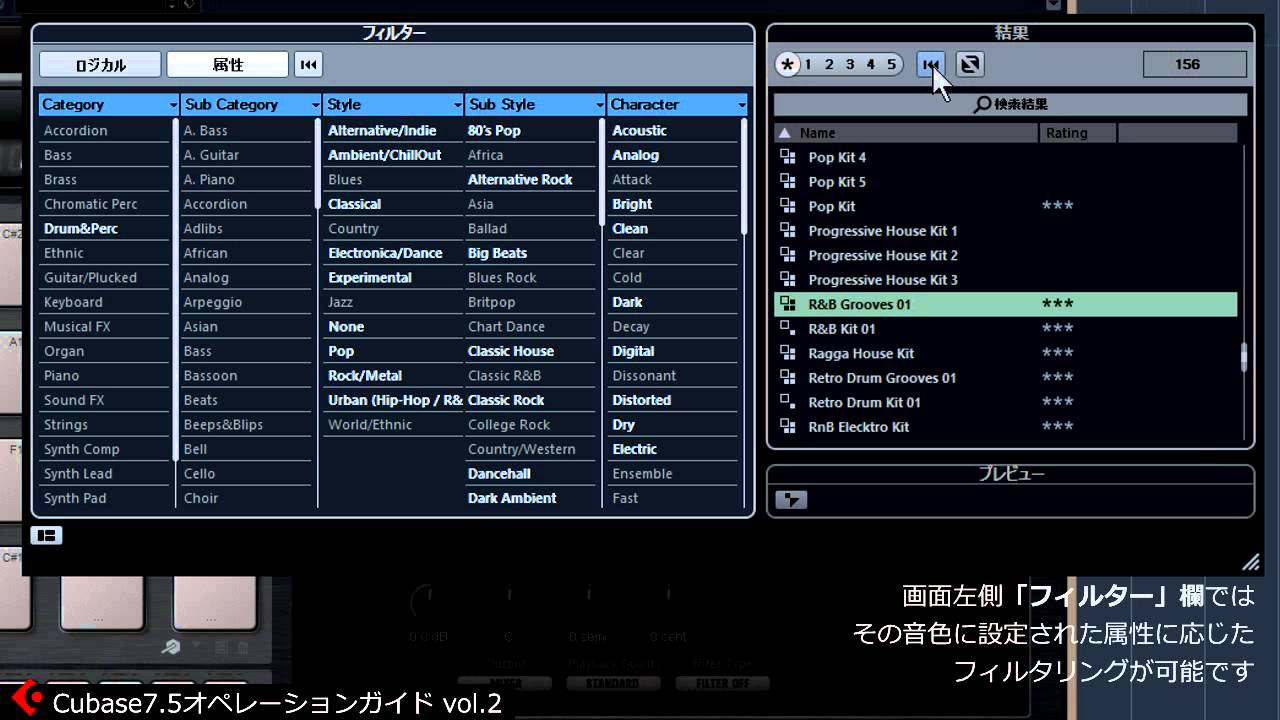Viewport: 1280px width, 720px height.
Task: Set rating filter to 5
Action: point(891,65)
